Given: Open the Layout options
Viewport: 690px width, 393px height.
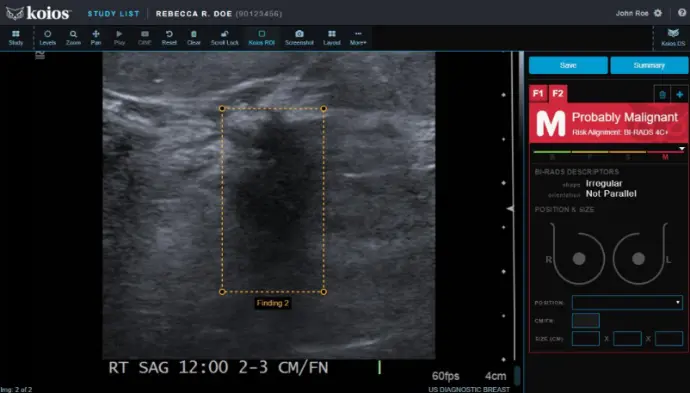Looking at the screenshot, I should click(x=332, y=37).
